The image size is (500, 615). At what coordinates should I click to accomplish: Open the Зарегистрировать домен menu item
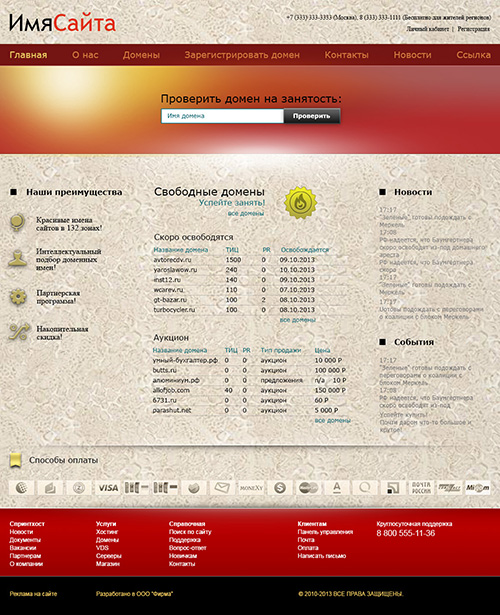click(242, 55)
